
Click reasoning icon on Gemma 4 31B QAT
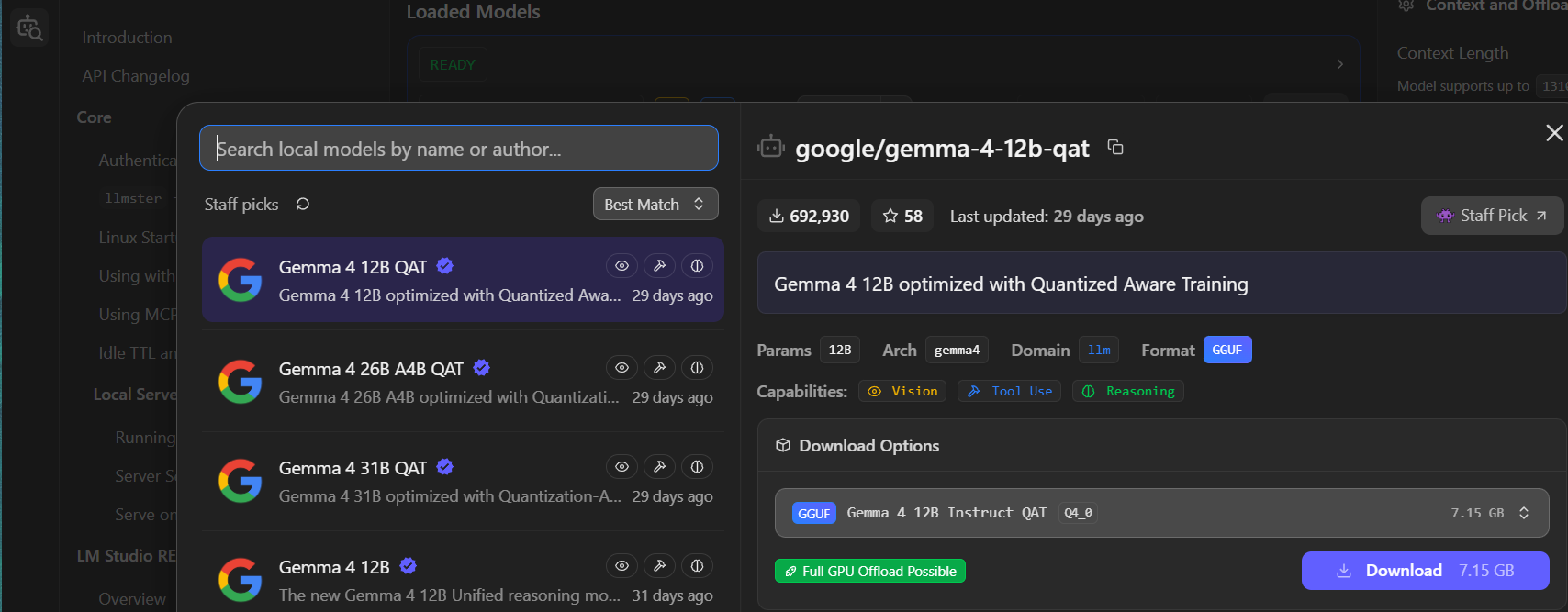[697, 467]
